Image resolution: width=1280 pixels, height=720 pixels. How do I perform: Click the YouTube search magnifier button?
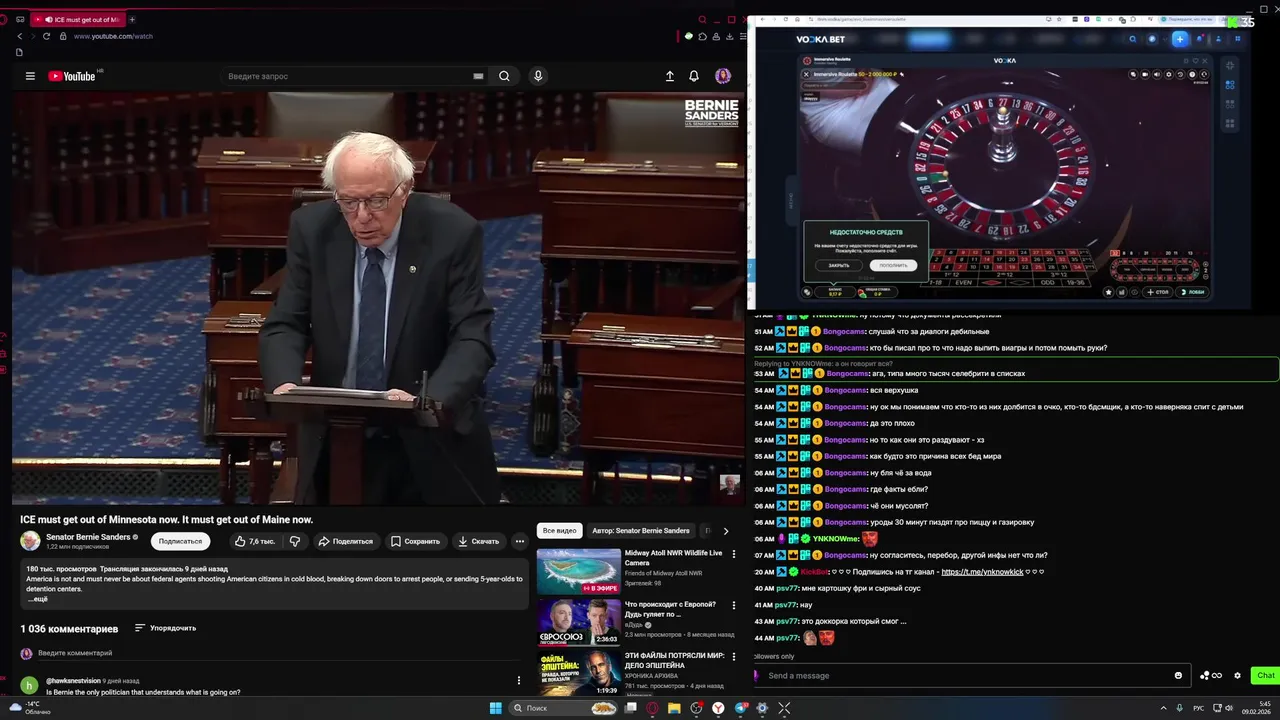click(504, 76)
